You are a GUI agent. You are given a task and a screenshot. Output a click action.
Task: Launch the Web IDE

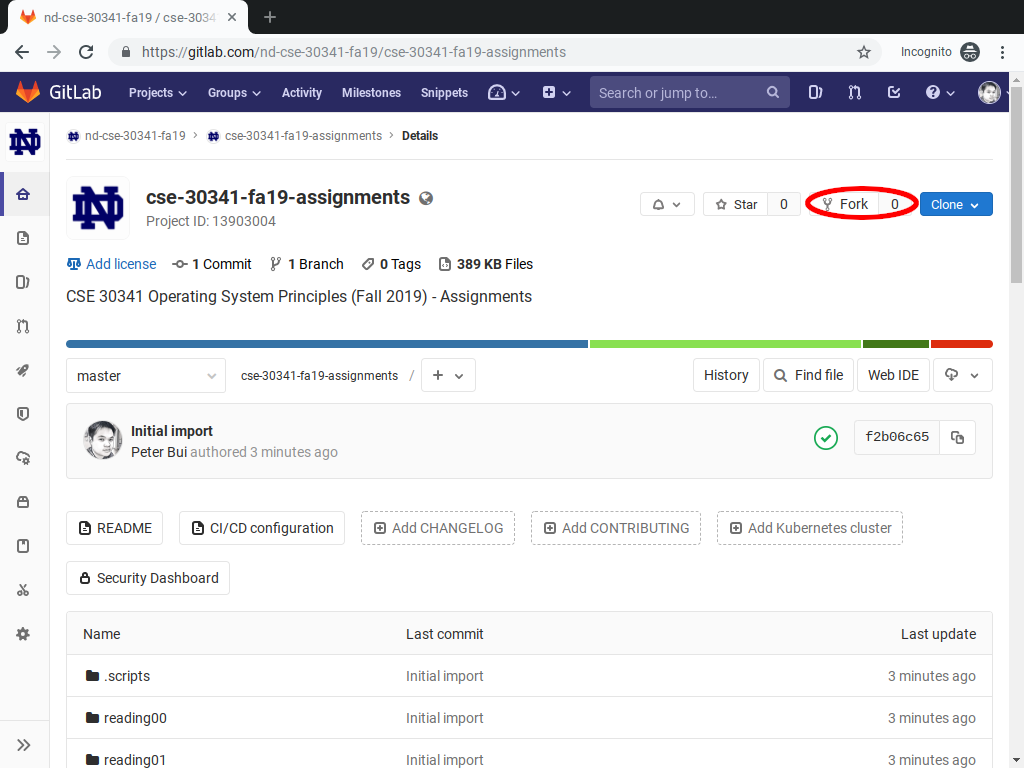(x=893, y=376)
